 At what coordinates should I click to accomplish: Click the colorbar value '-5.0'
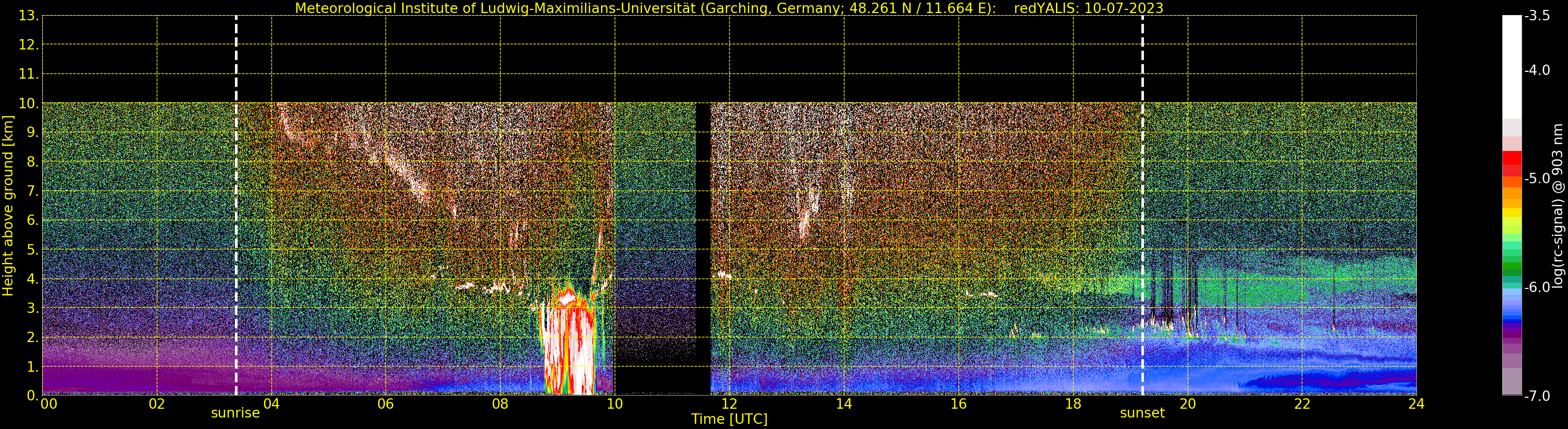pyautogui.click(x=1537, y=178)
